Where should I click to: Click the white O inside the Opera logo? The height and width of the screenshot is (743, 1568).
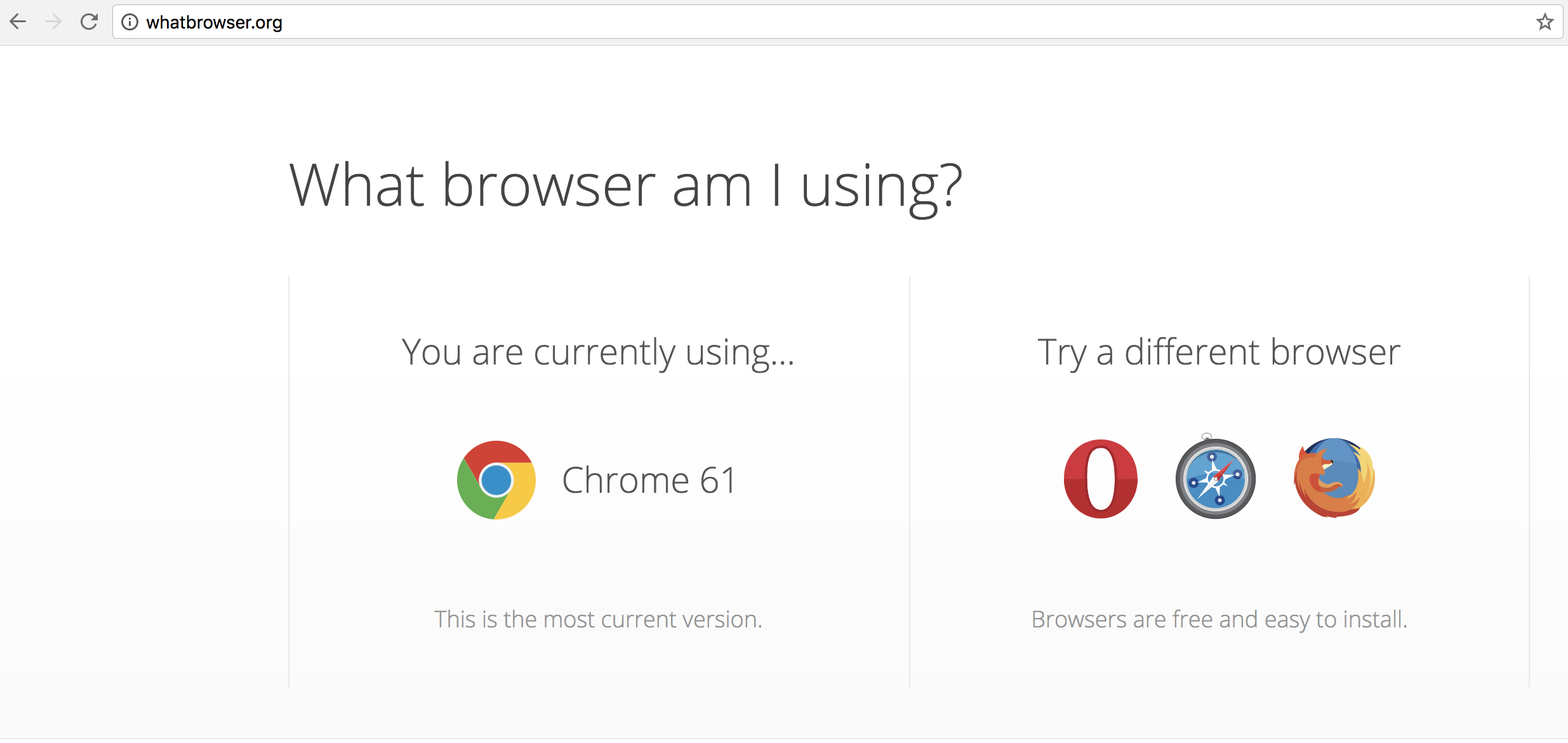[x=1101, y=479]
